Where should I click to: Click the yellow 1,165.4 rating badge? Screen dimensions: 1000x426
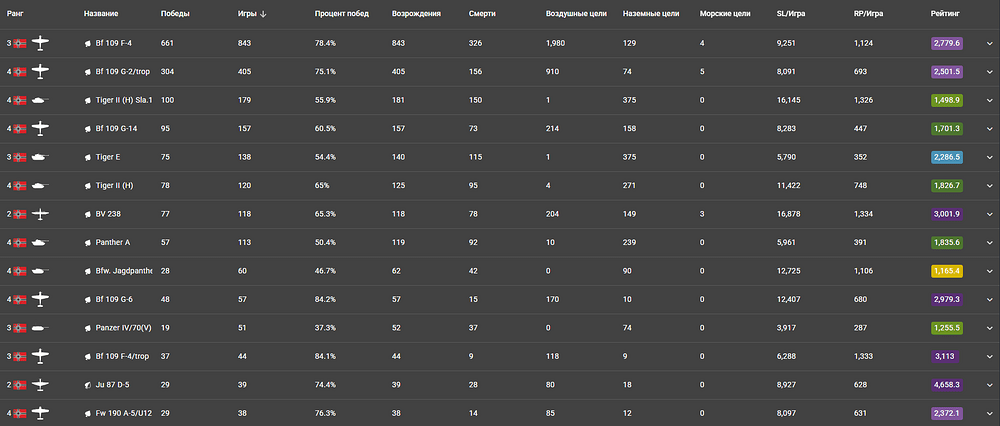click(946, 271)
